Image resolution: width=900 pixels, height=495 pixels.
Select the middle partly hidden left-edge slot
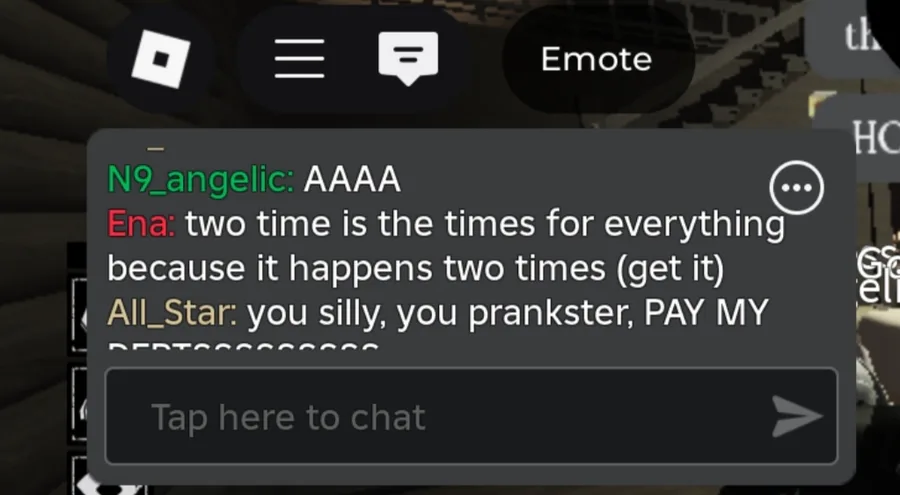tap(79, 404)
